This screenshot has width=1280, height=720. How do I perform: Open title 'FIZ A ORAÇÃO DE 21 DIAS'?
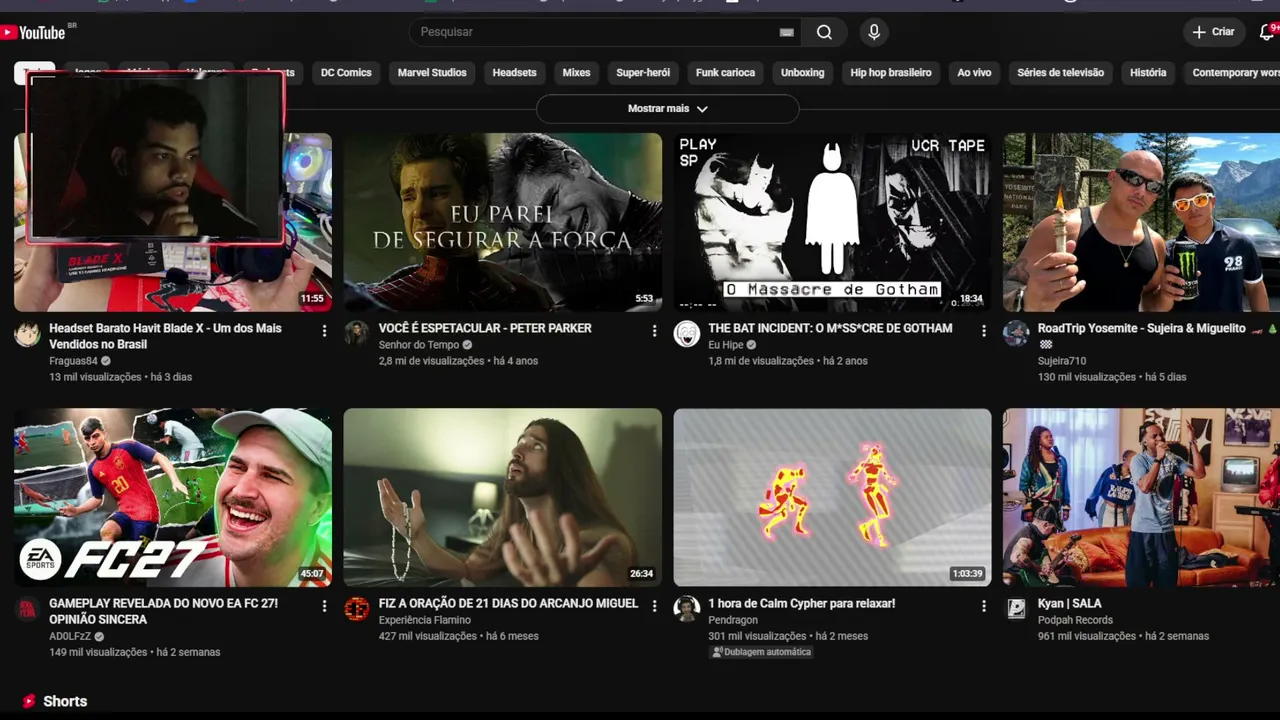click(508, 603)
